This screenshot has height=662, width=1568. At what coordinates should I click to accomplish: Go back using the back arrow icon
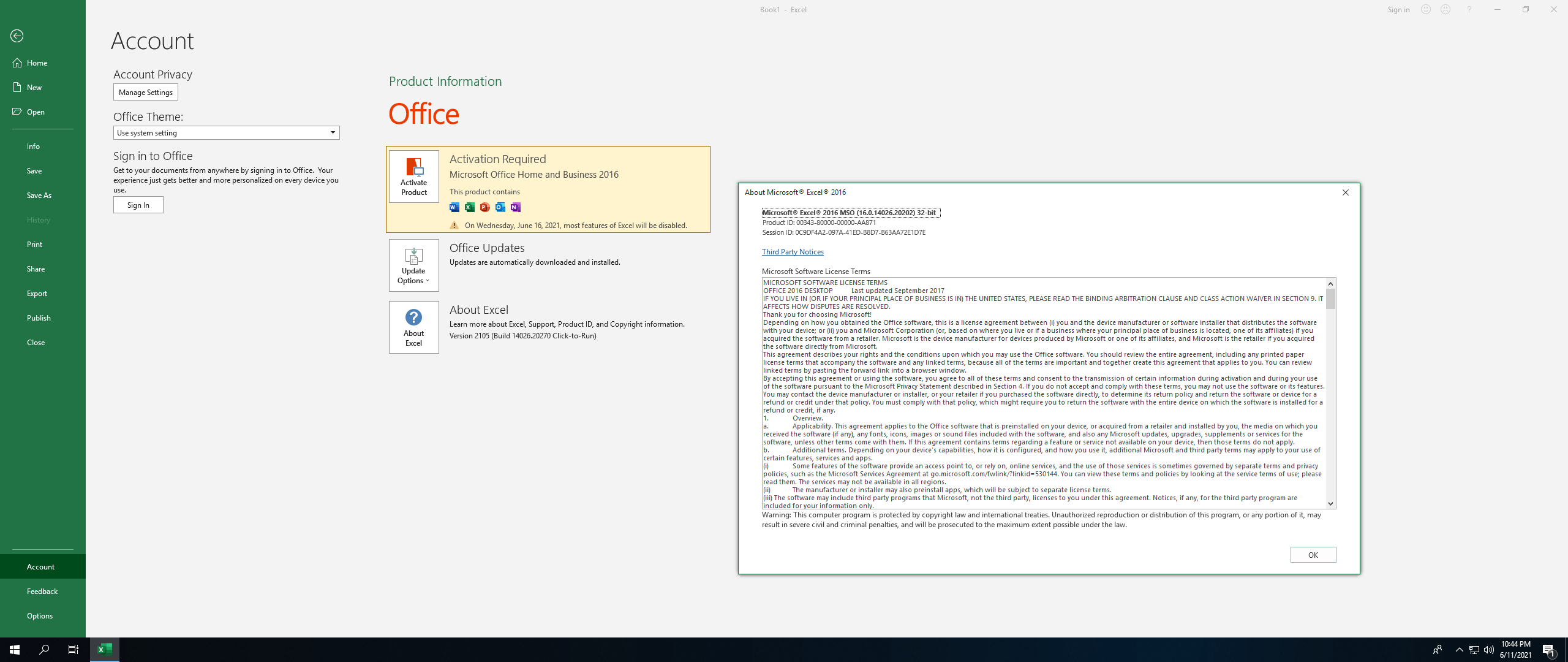17,36
